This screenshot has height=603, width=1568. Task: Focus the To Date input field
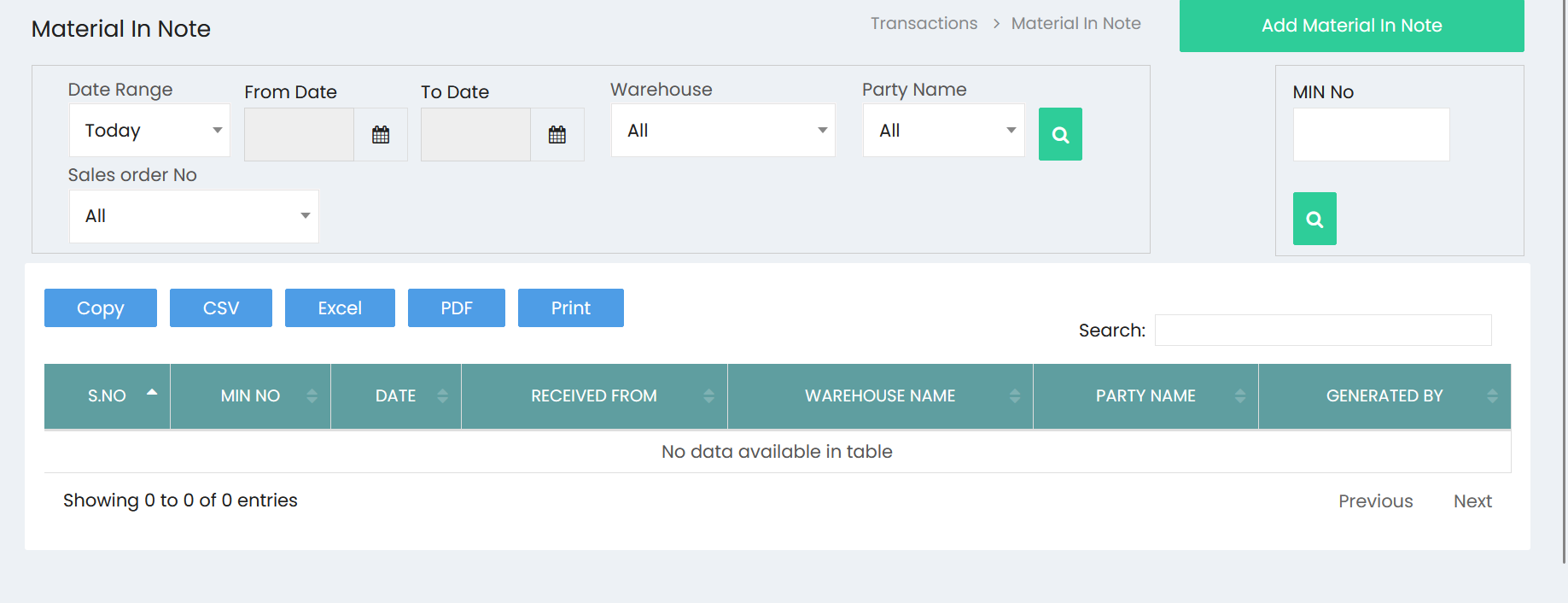tap(475, 134)
